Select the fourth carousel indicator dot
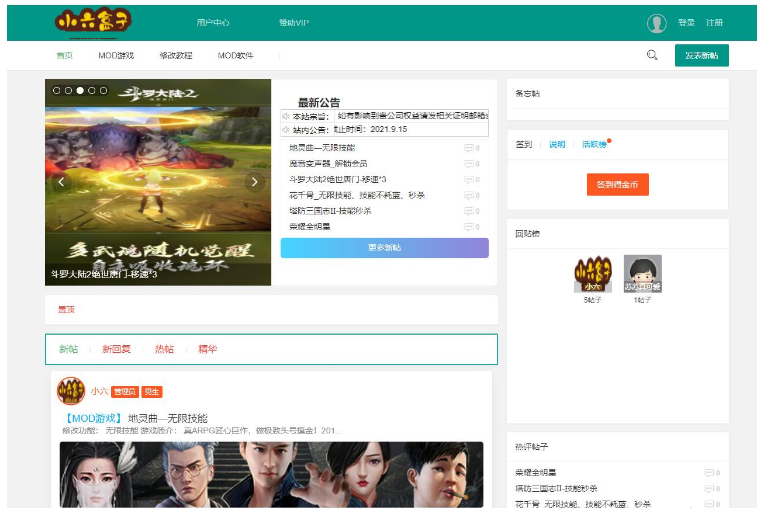Screen dimensions: 760x508 pos(91,90)
